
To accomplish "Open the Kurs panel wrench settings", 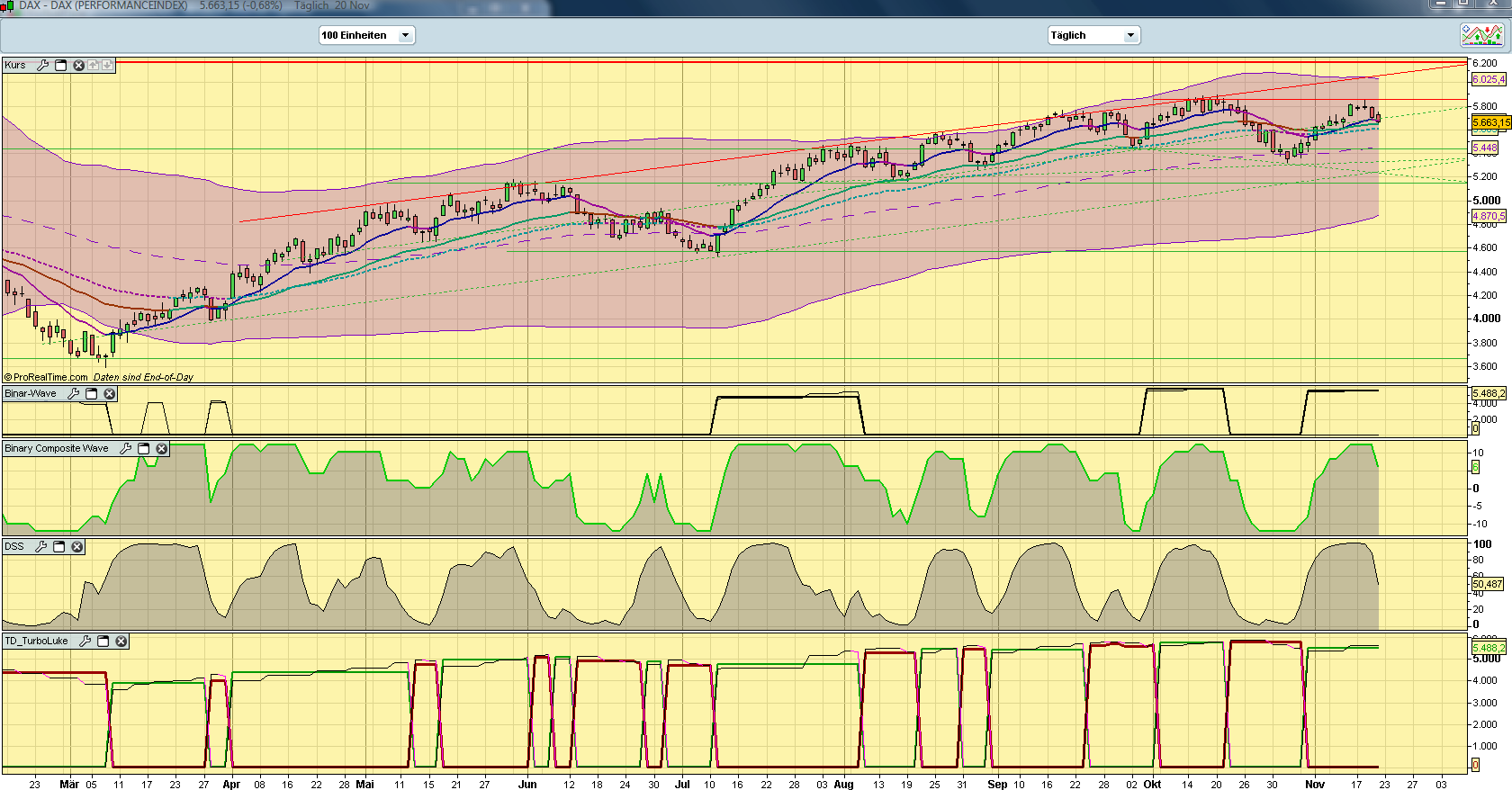I will pyautogui.click(x=42, y=66).
